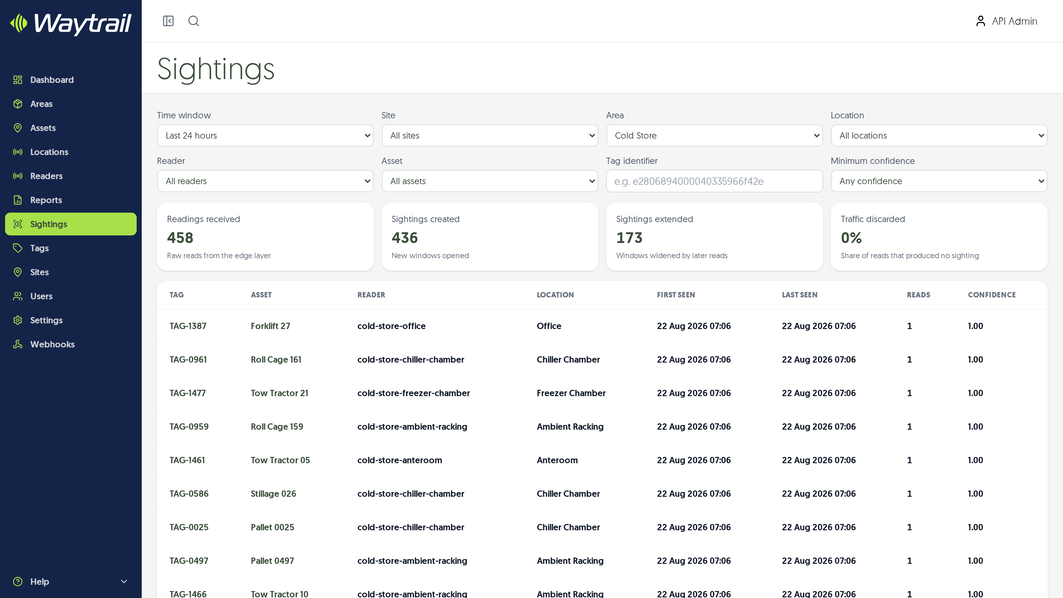
Task: Click reader cold-store-freezer-chamber
Action: 414,393
